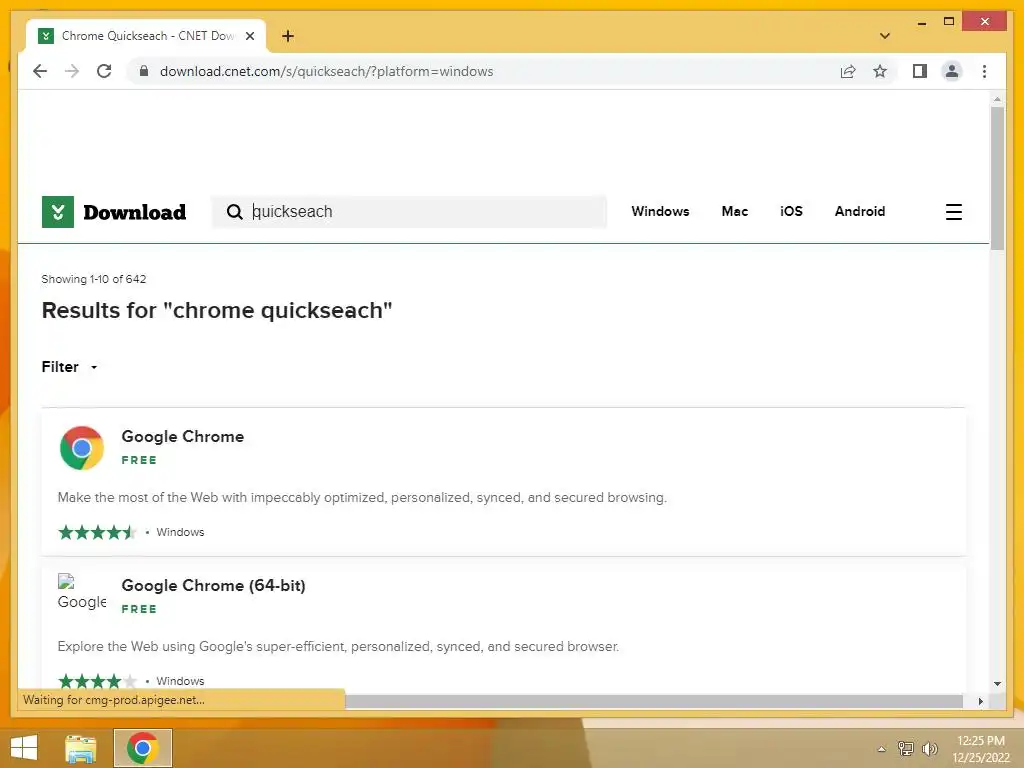
Task: Click the horizontal scrollbar right arrow
Action: (980, 701)
